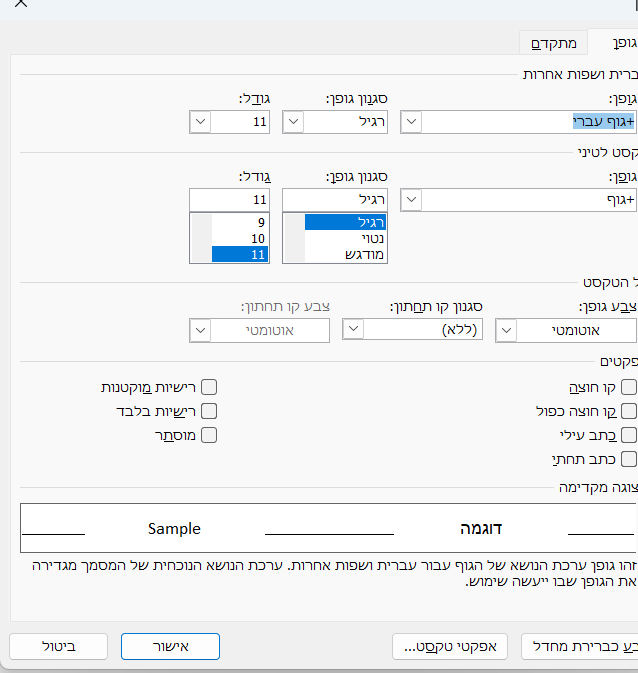
Task: Toggle the קו חוצה כפול checkbox
Action: (629, 411)
